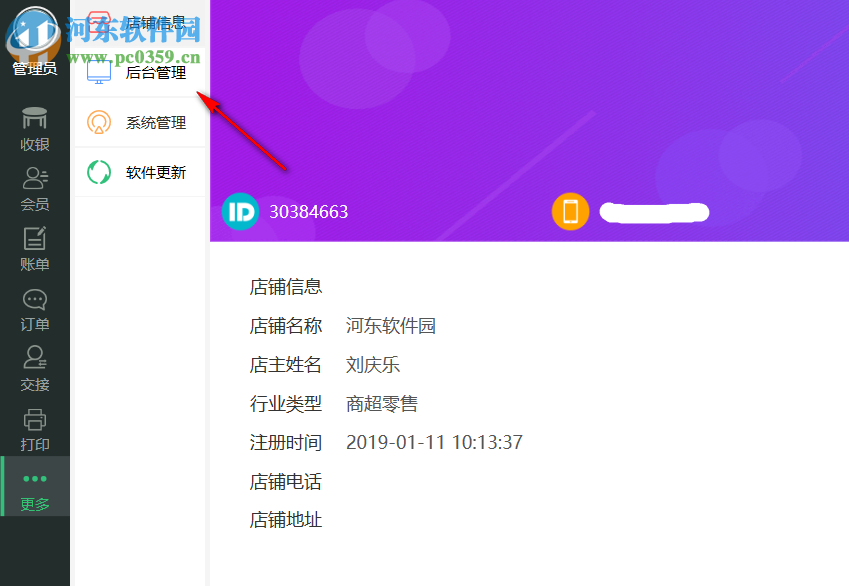Open the 交接 shift handover section
This screenshot has width=849, height=586.
point(35,370)
